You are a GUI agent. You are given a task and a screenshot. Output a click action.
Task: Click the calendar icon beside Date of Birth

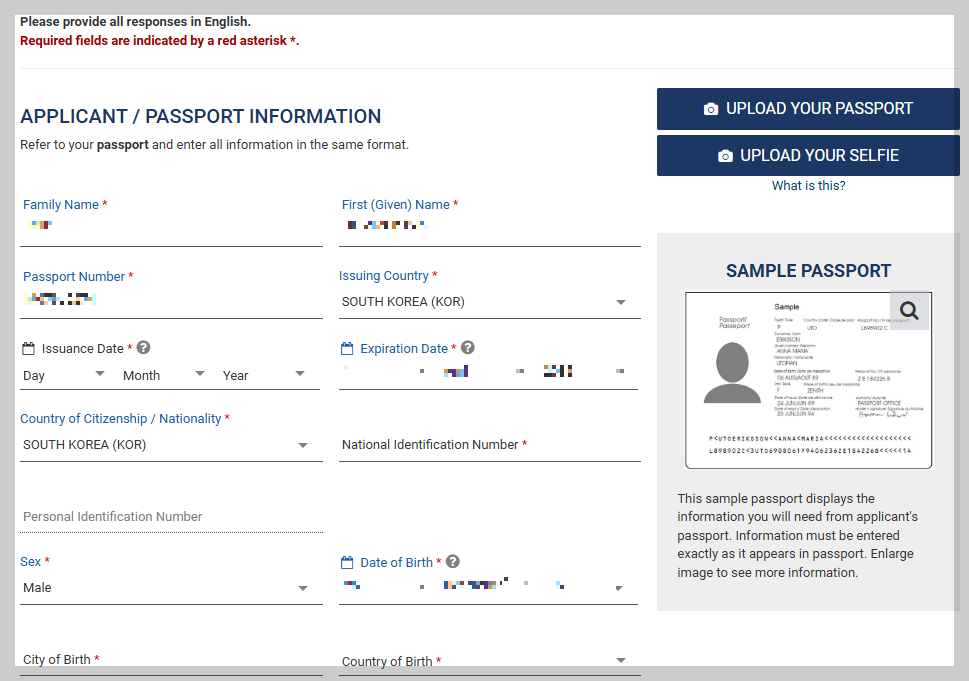click(x=347, y=562)
